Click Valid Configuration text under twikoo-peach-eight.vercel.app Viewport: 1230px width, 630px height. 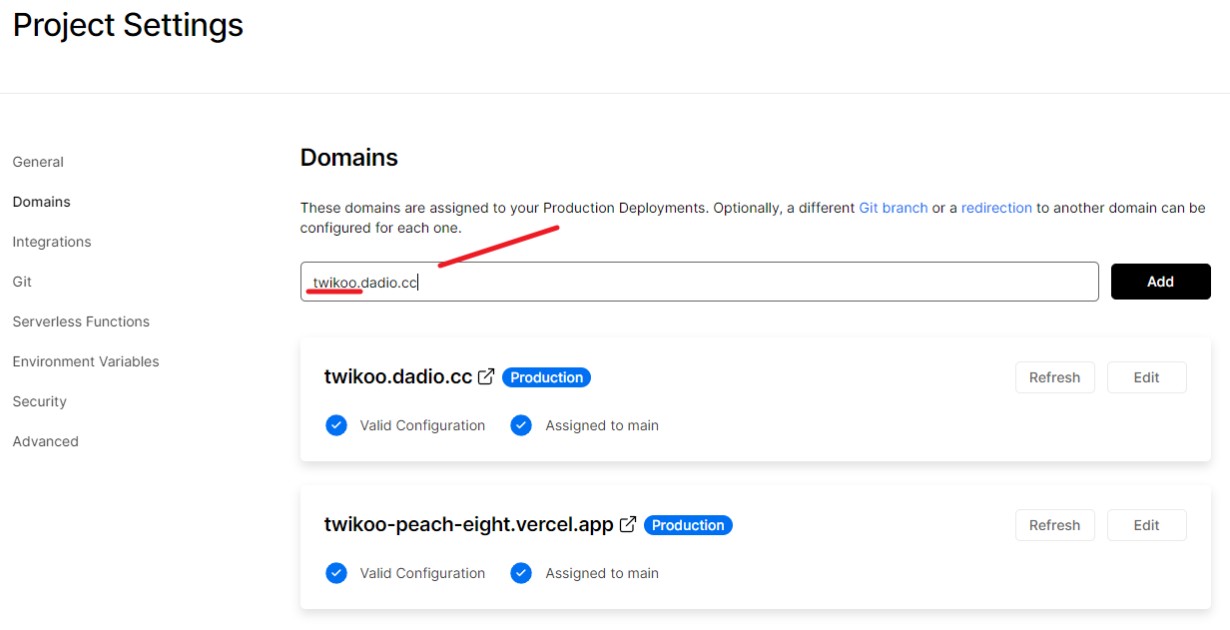[x=422, y=573]
